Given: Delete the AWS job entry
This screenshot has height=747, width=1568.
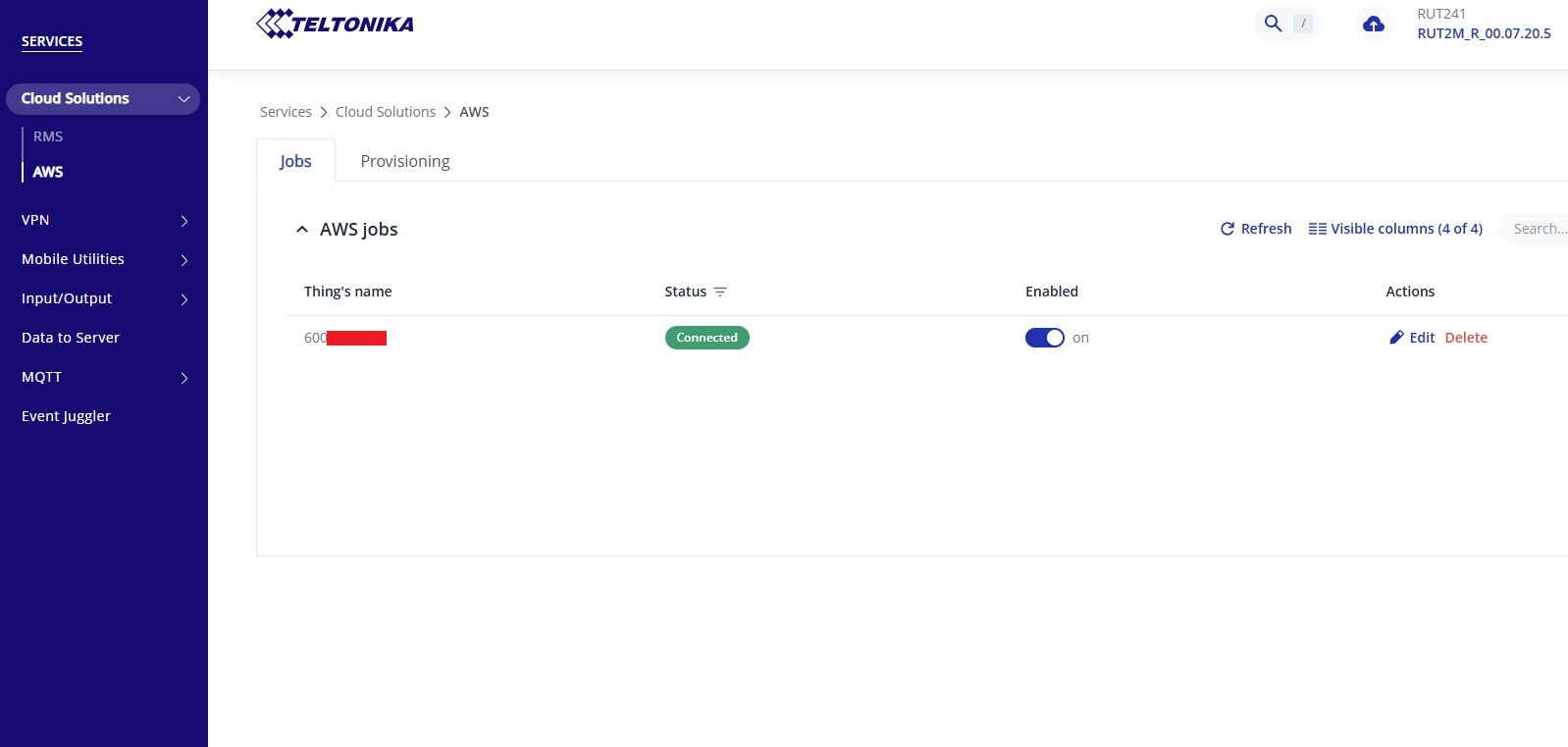Looking at the screenshot, I should click(1466, 338).
